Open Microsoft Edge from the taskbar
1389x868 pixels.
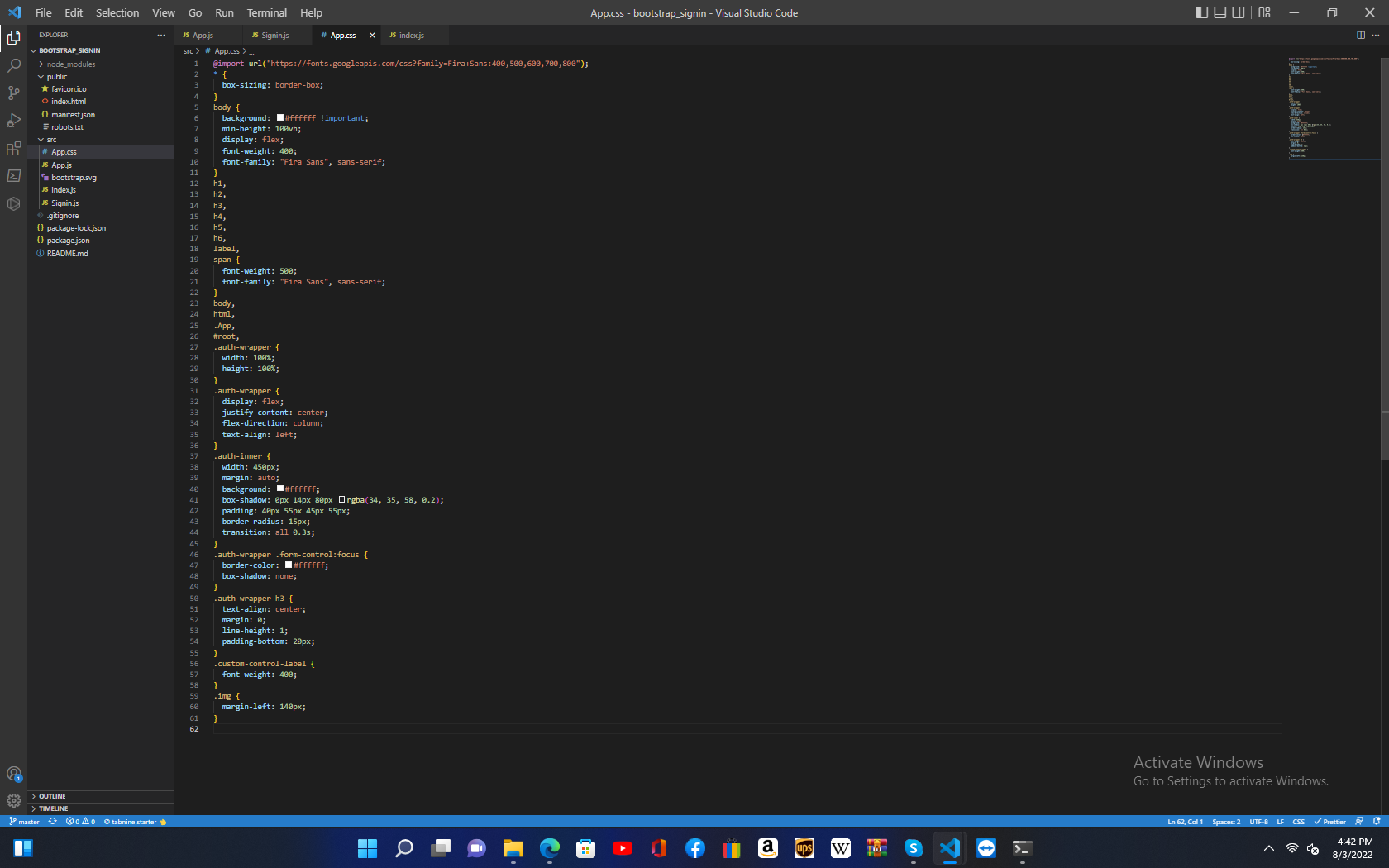point(548,848)
